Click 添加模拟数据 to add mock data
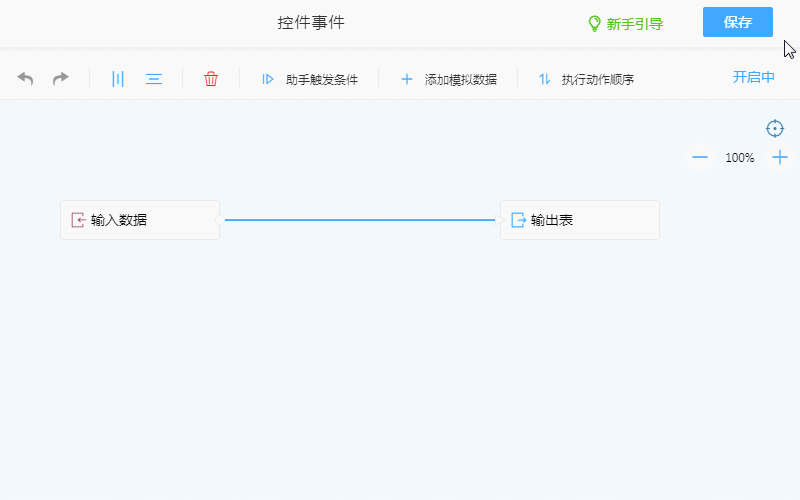 coord(449,79)
